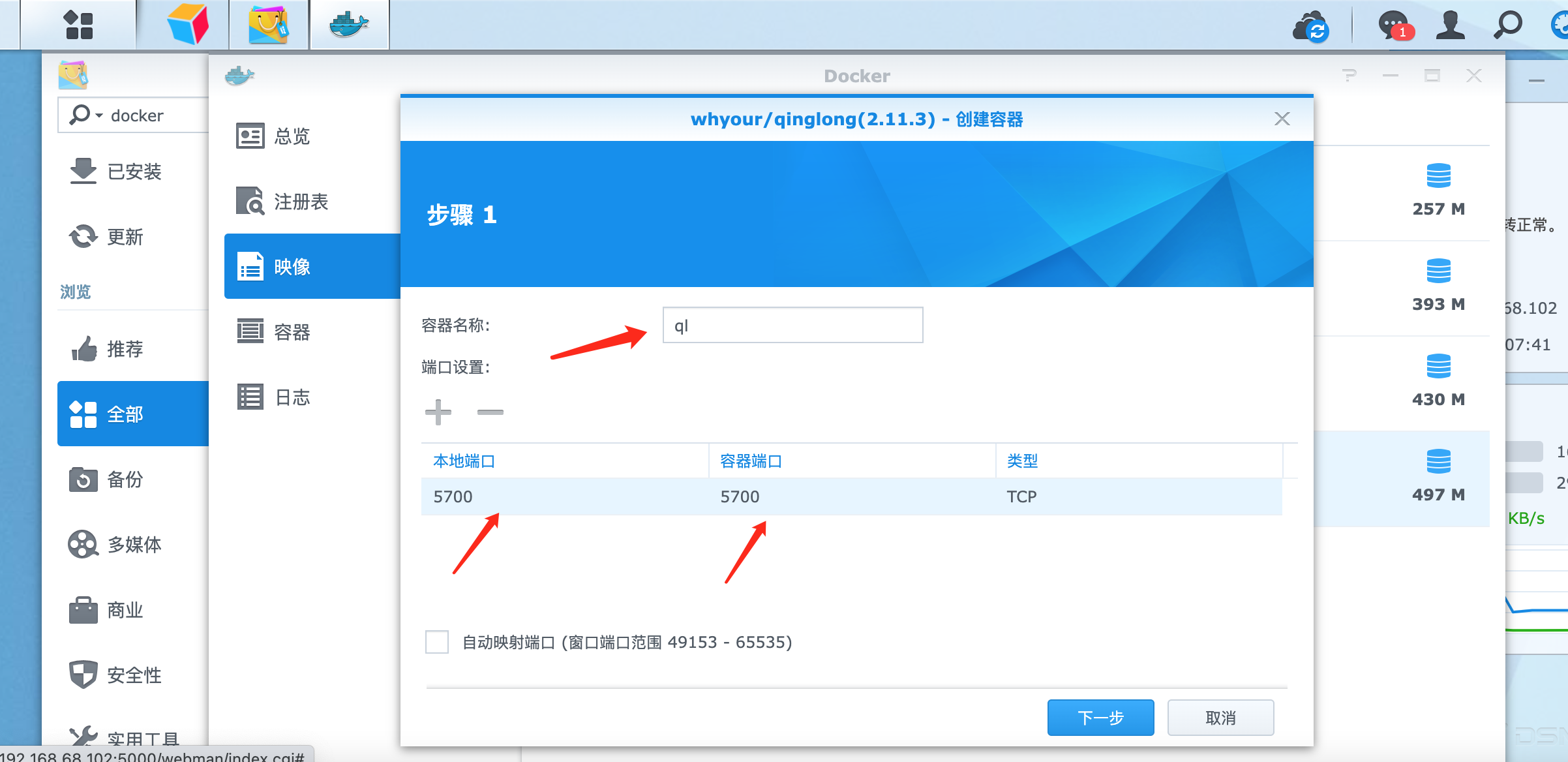This screenshot has width=1568, height=762.
Task: Click the 393 M image database icon
Action: point(1439,271)
